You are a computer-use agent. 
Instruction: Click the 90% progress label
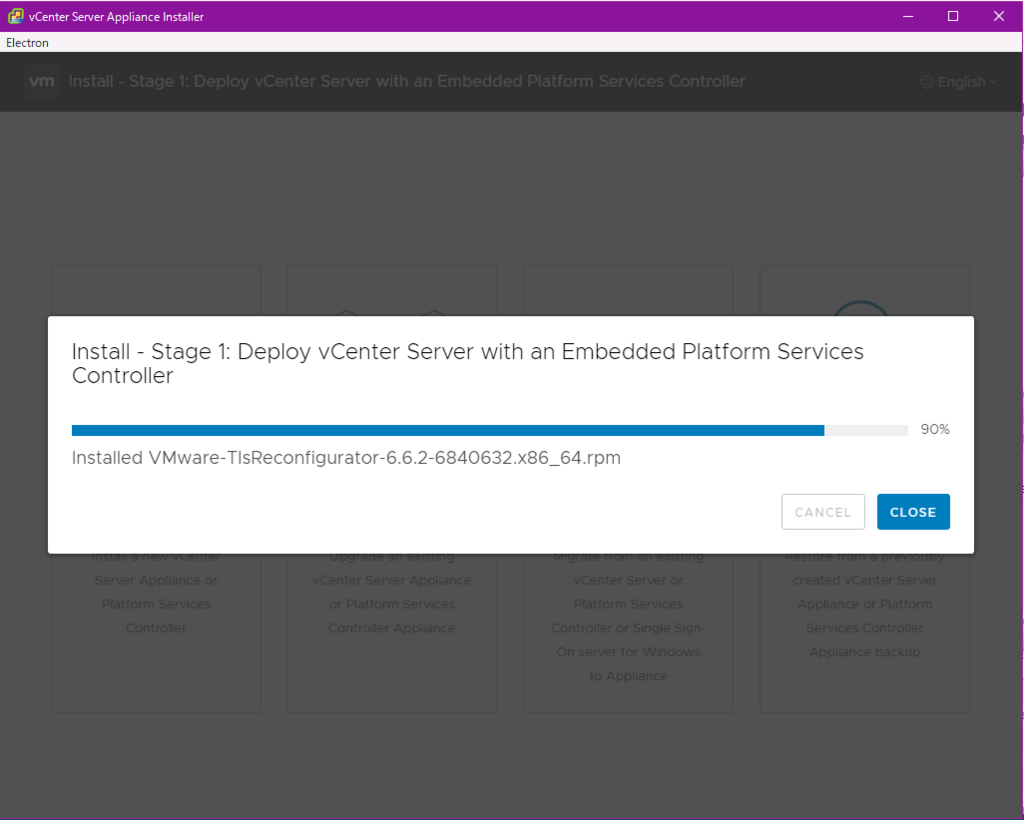pyautogui.click(x=935, y=429)
